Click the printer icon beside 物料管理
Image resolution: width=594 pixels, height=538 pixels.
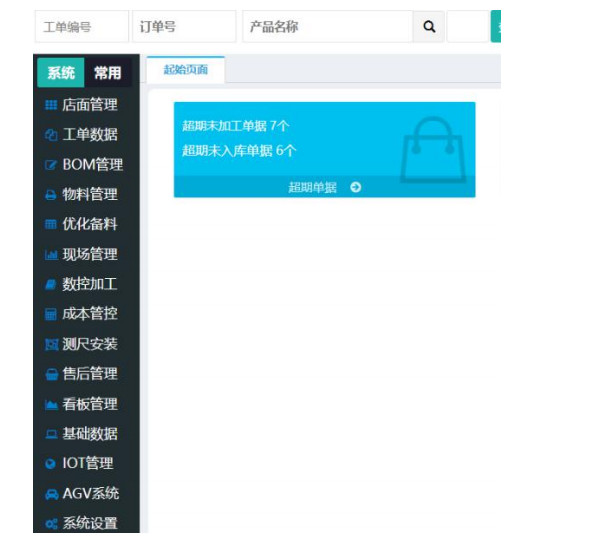point(51,195)
